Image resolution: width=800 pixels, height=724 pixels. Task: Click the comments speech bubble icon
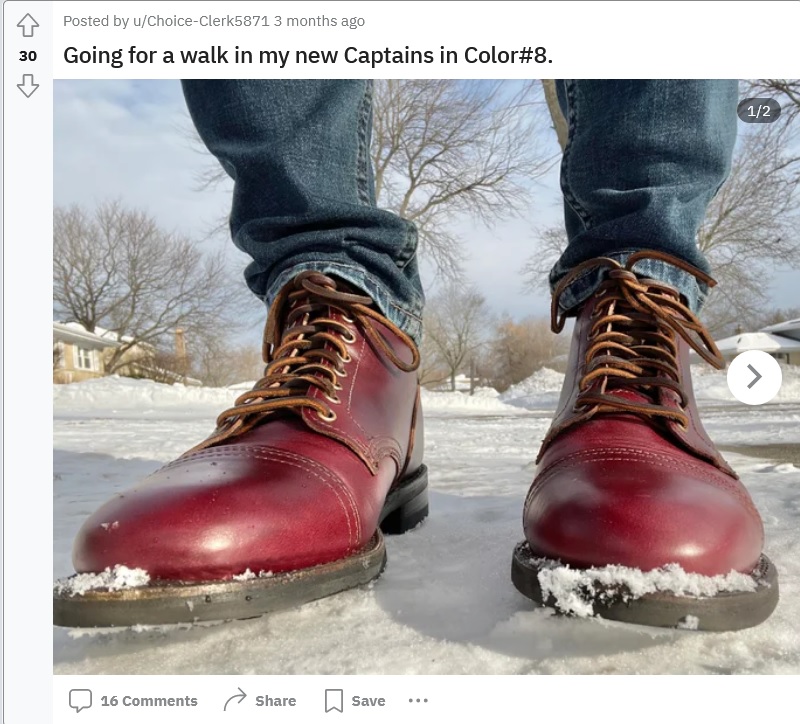point(80,701)
